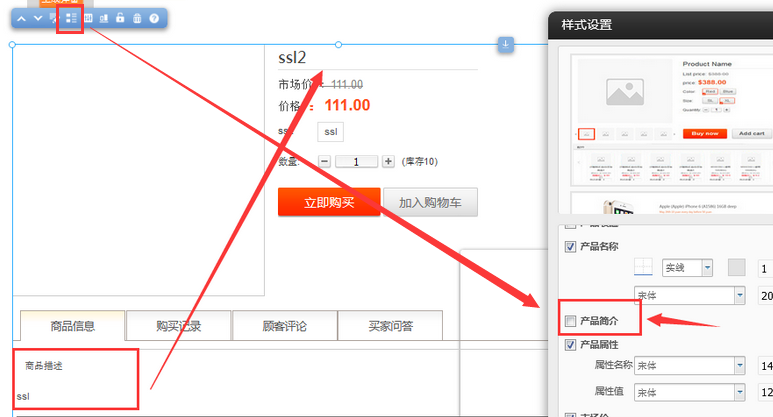Open style settings list icon in toolbar
Viewport: 773px width, 417px height.
coord(71,18)
